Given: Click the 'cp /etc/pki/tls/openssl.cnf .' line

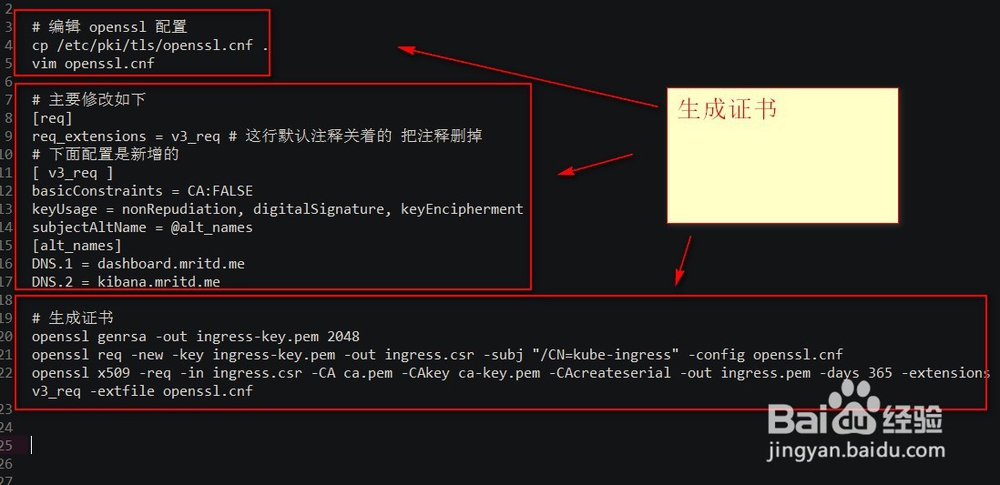Looking at the screenshot, I should pos(150,45).
